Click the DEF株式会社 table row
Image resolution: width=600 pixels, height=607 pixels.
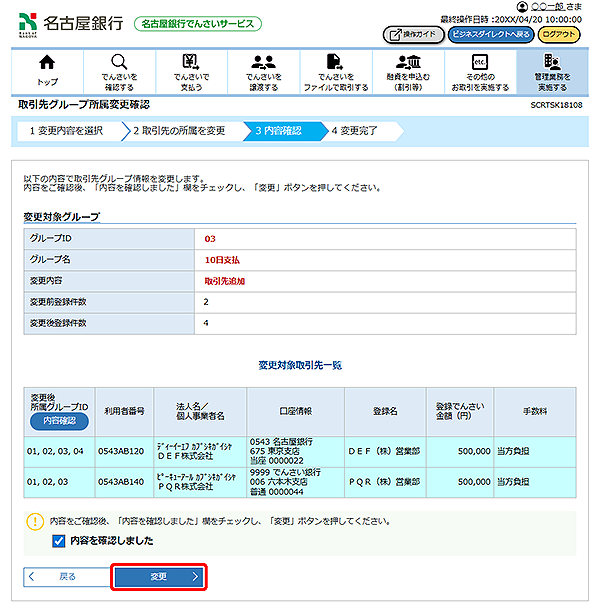(x=300, y=452)
